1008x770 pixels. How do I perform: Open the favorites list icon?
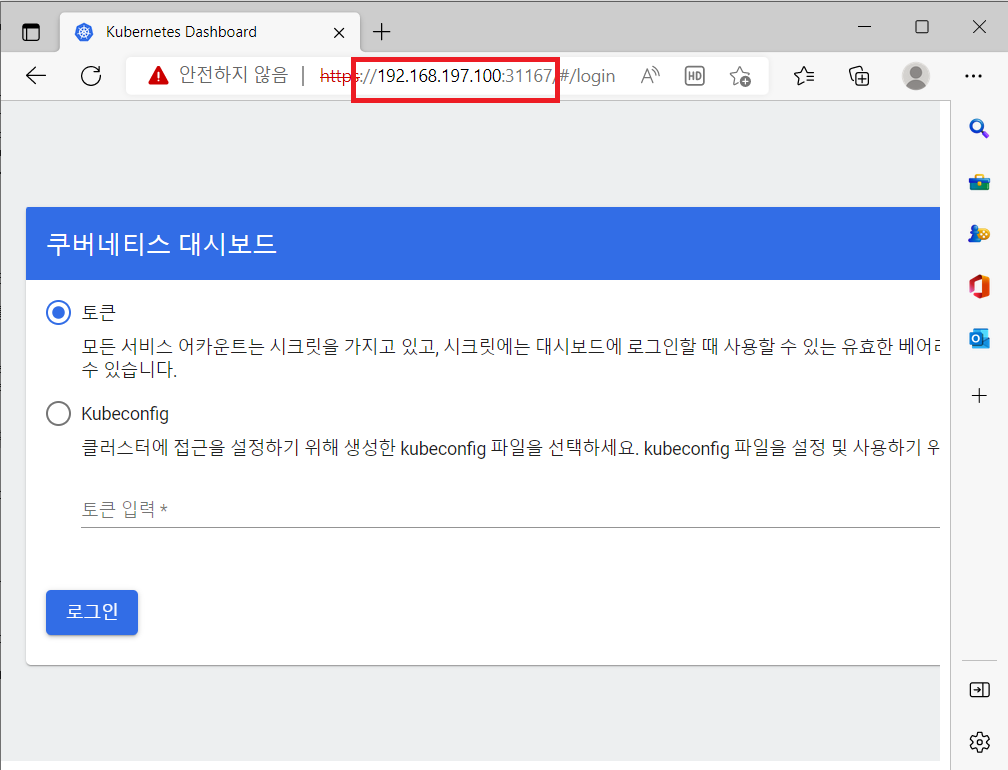804,76
